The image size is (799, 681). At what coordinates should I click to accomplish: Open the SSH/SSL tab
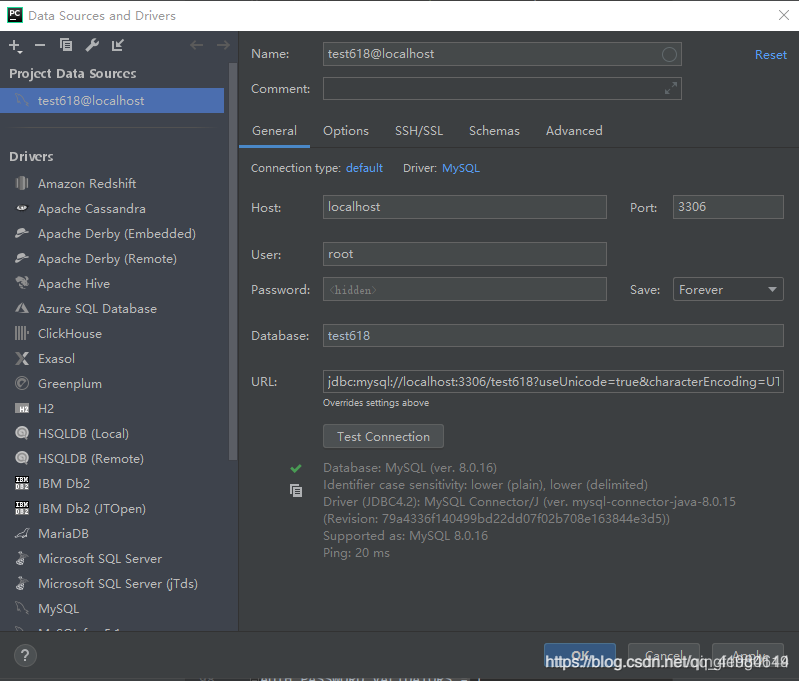pos(419,131)
